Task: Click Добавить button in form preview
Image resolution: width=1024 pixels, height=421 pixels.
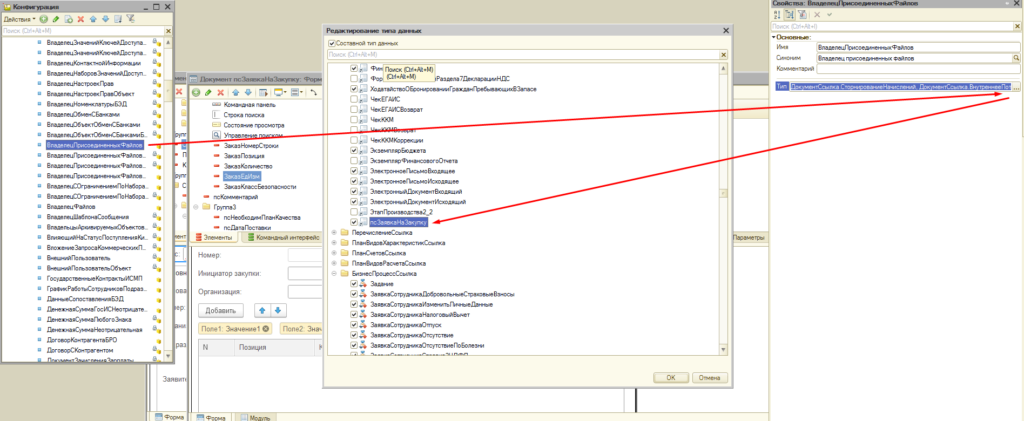Action: coord(220,311)
